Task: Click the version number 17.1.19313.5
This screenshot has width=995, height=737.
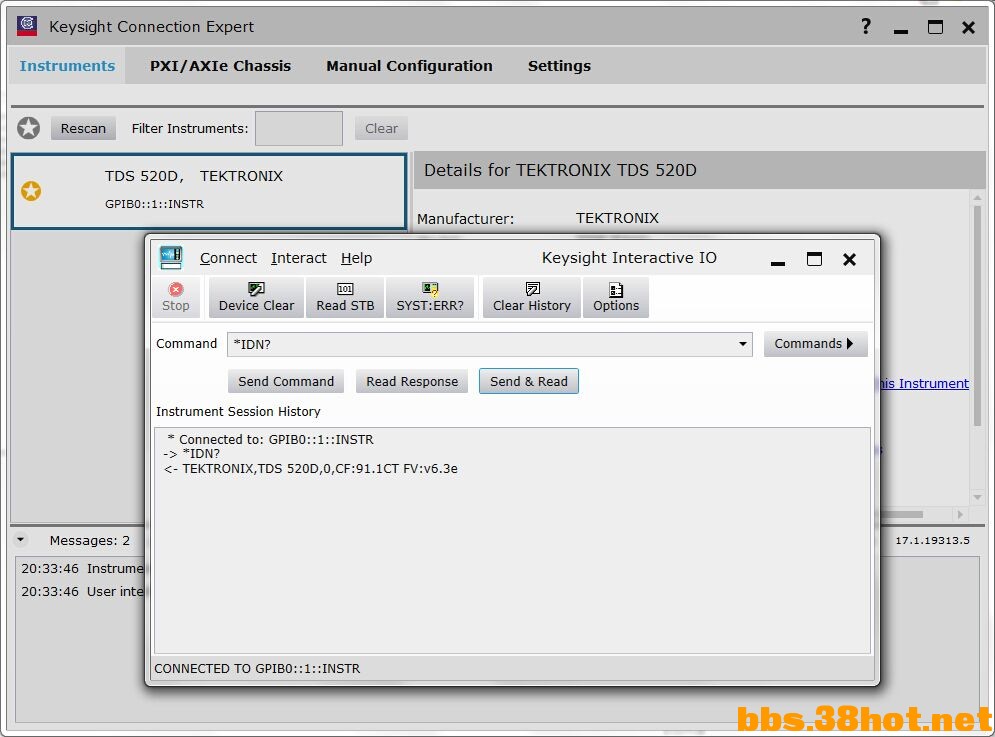Action: coord(932,540)
